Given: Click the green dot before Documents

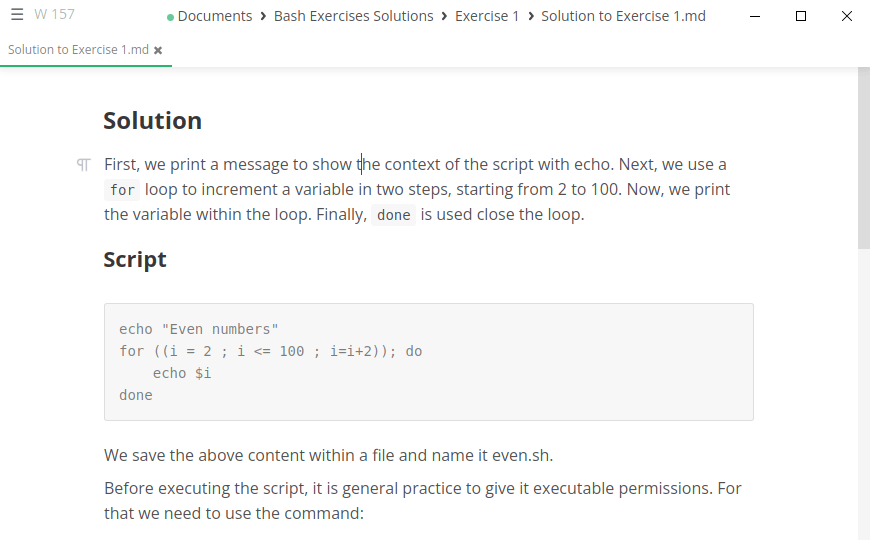Looking at the screenshot, I should click(x=170, y=17).
